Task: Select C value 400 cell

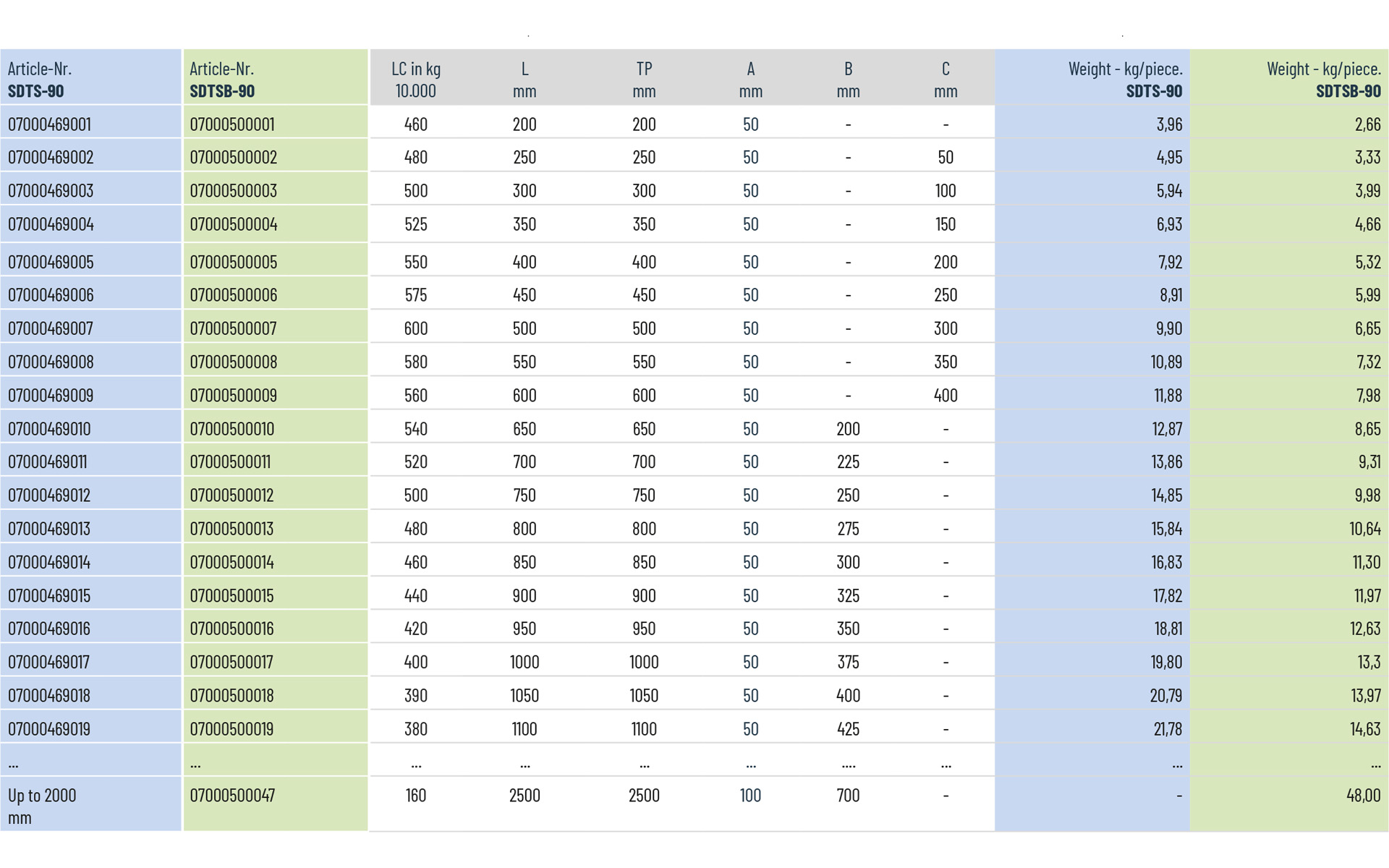Action: pyautogui.click(x=946, y=396)
